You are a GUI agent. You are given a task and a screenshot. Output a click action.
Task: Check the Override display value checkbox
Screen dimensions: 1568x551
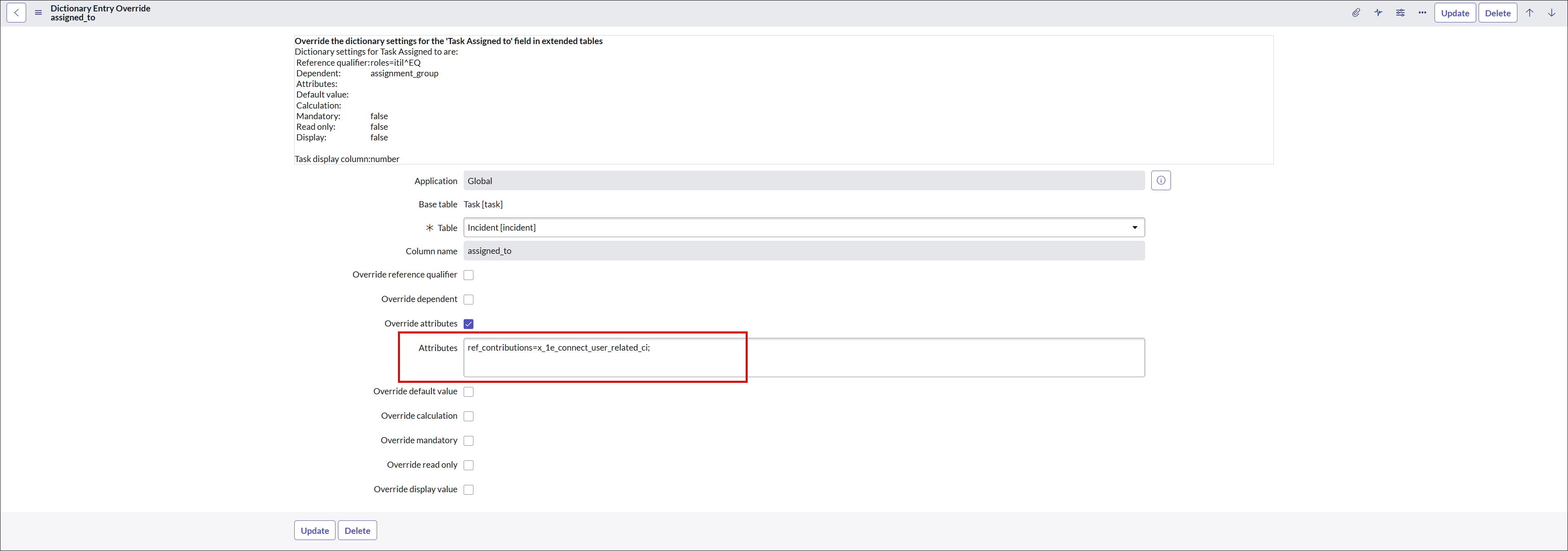[x=469, y=489]
